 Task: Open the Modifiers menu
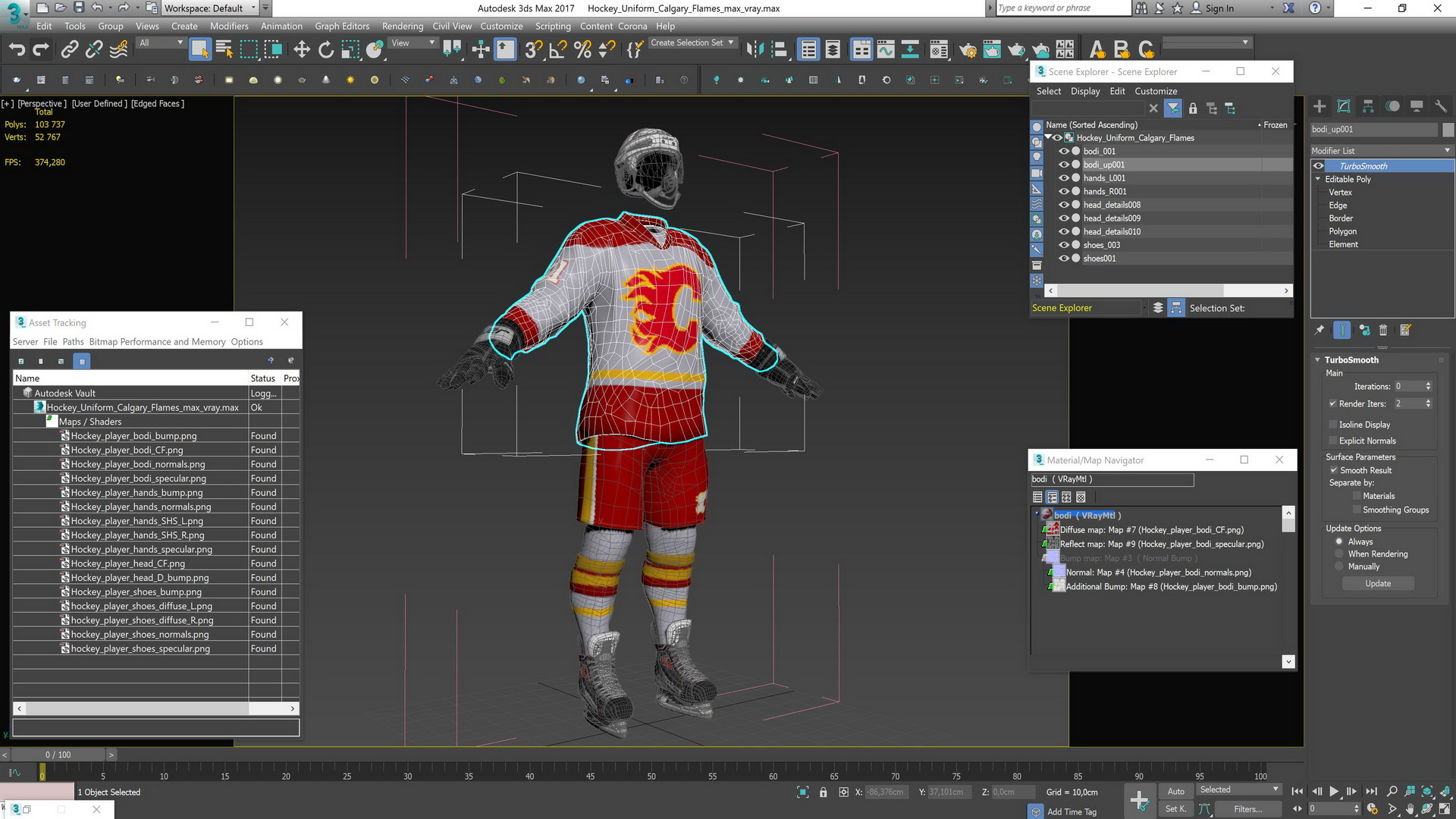228,26
